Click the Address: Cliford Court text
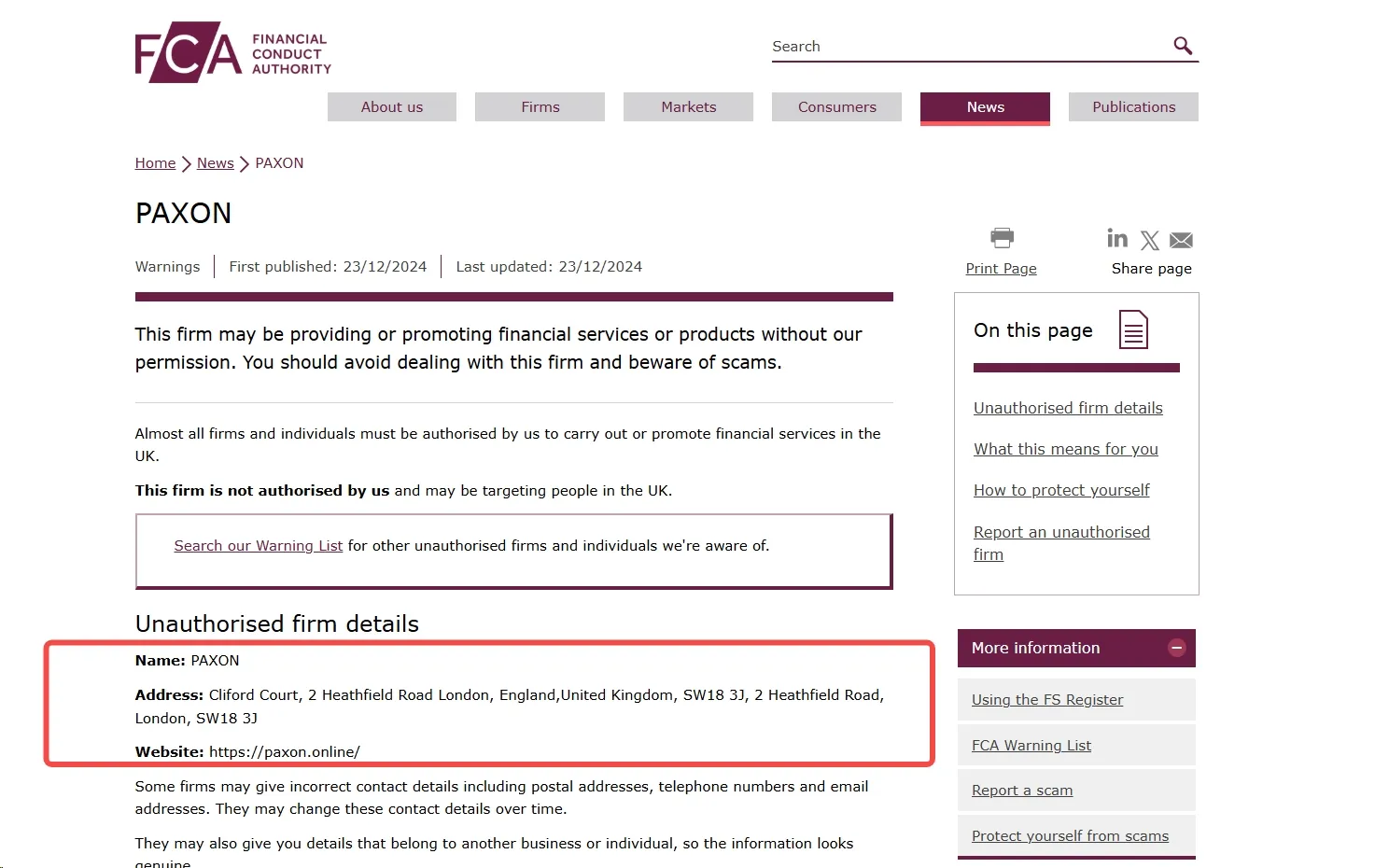 click(510, 707)
